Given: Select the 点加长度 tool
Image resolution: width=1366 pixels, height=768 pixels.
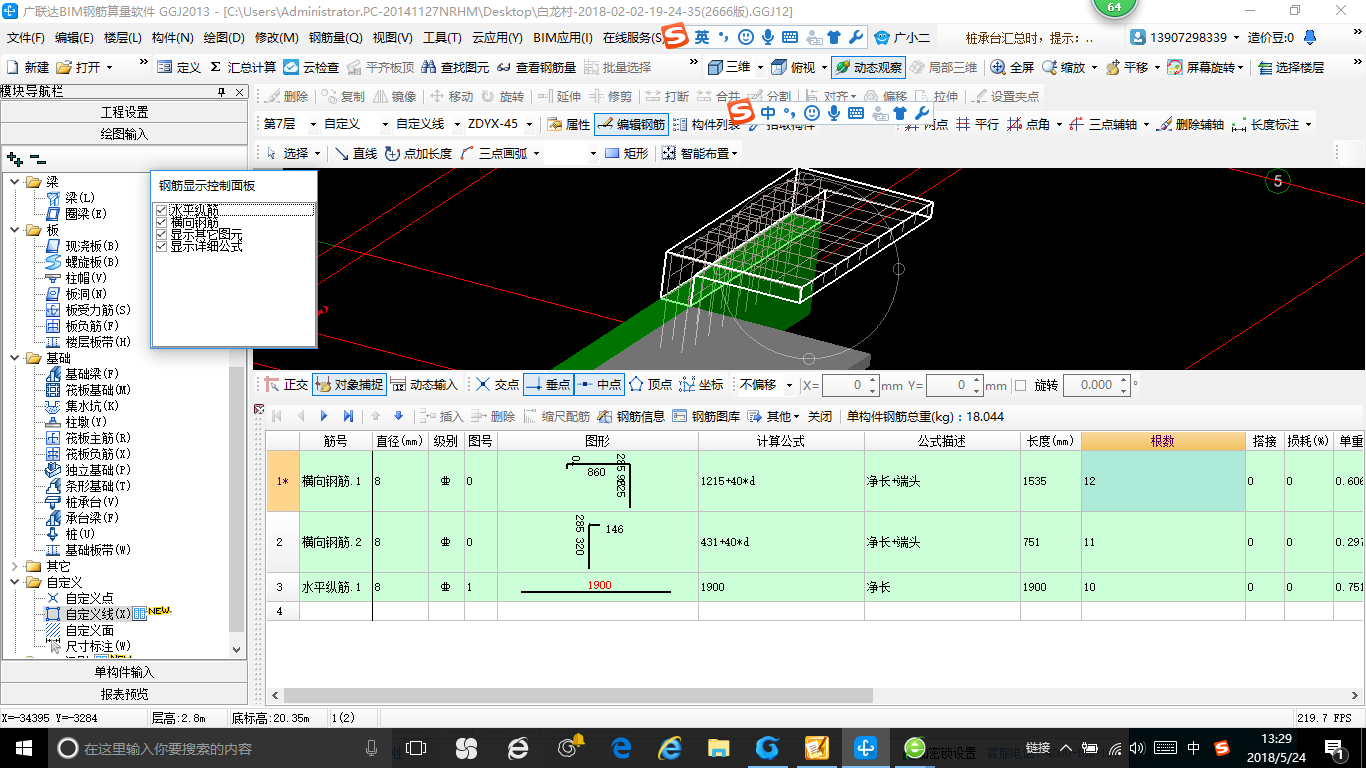Looking at the screenshot, I should [418, 154].
